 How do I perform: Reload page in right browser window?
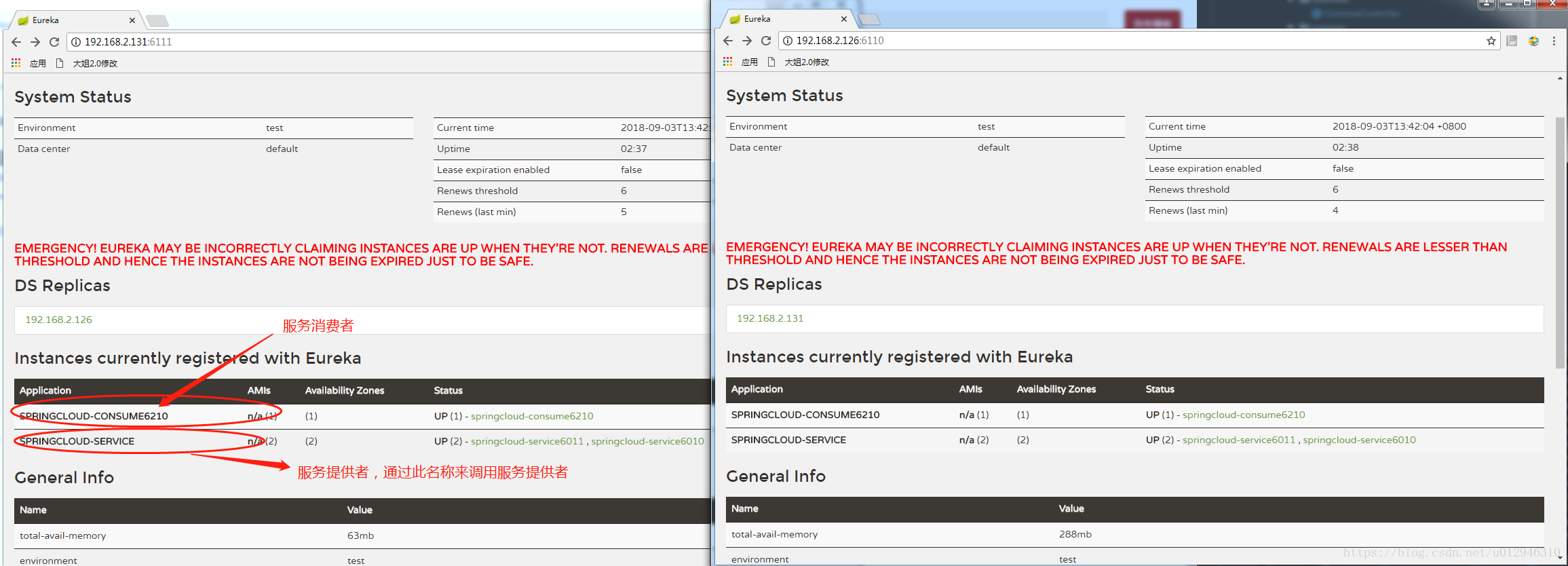pos(766,41)
